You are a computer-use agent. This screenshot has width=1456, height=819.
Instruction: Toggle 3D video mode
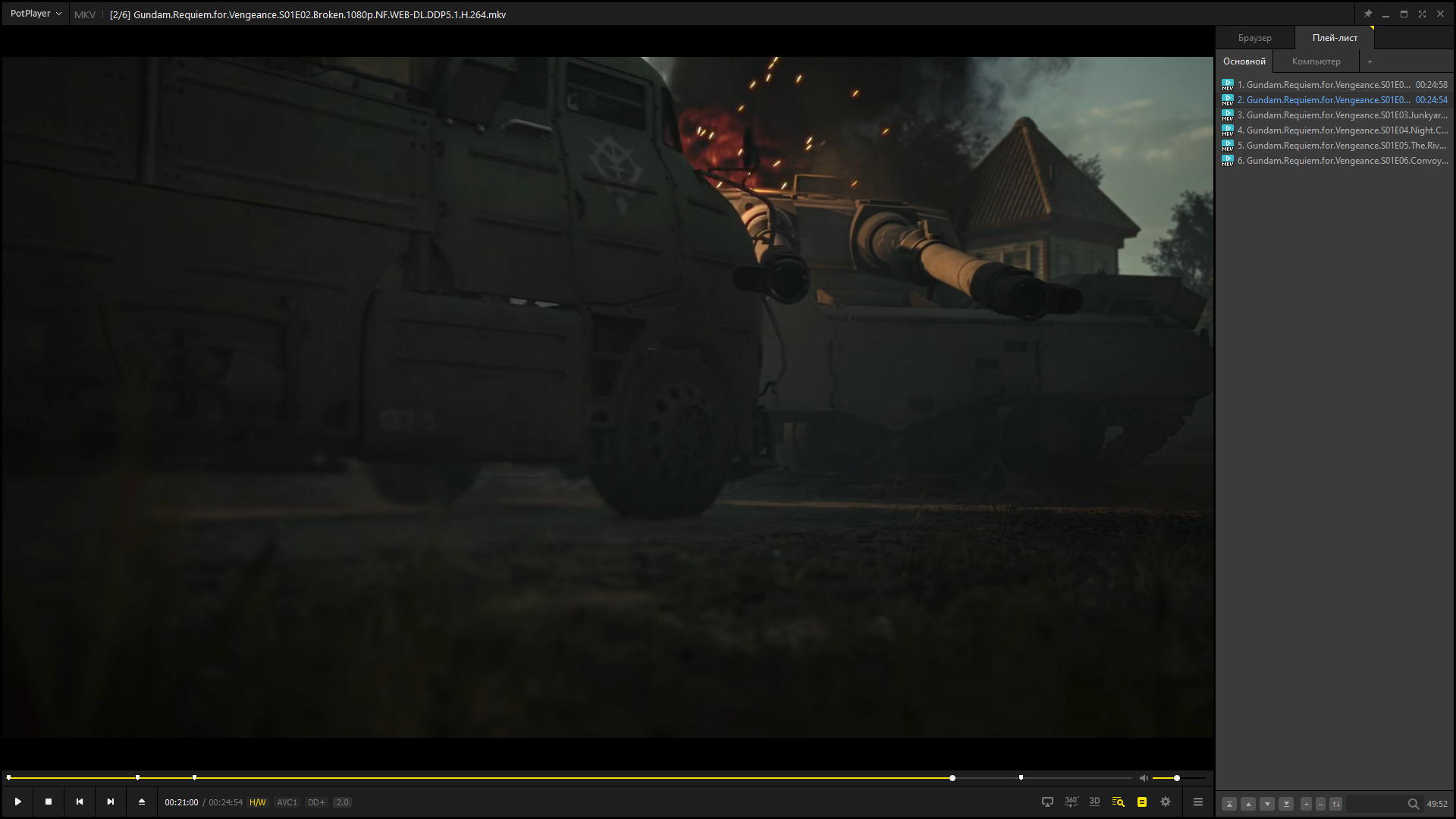(x=1094, y=802)
